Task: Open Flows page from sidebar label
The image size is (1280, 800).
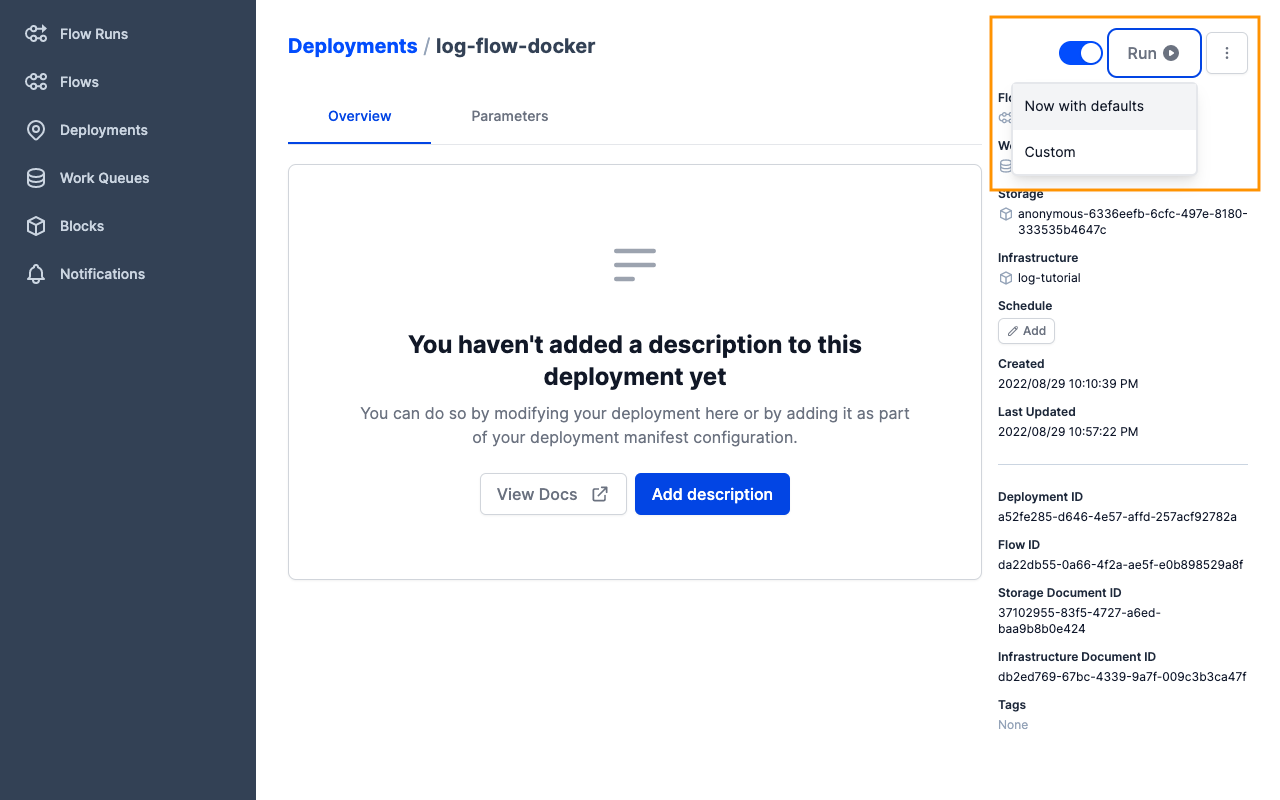Action: (x=79, y=82)
